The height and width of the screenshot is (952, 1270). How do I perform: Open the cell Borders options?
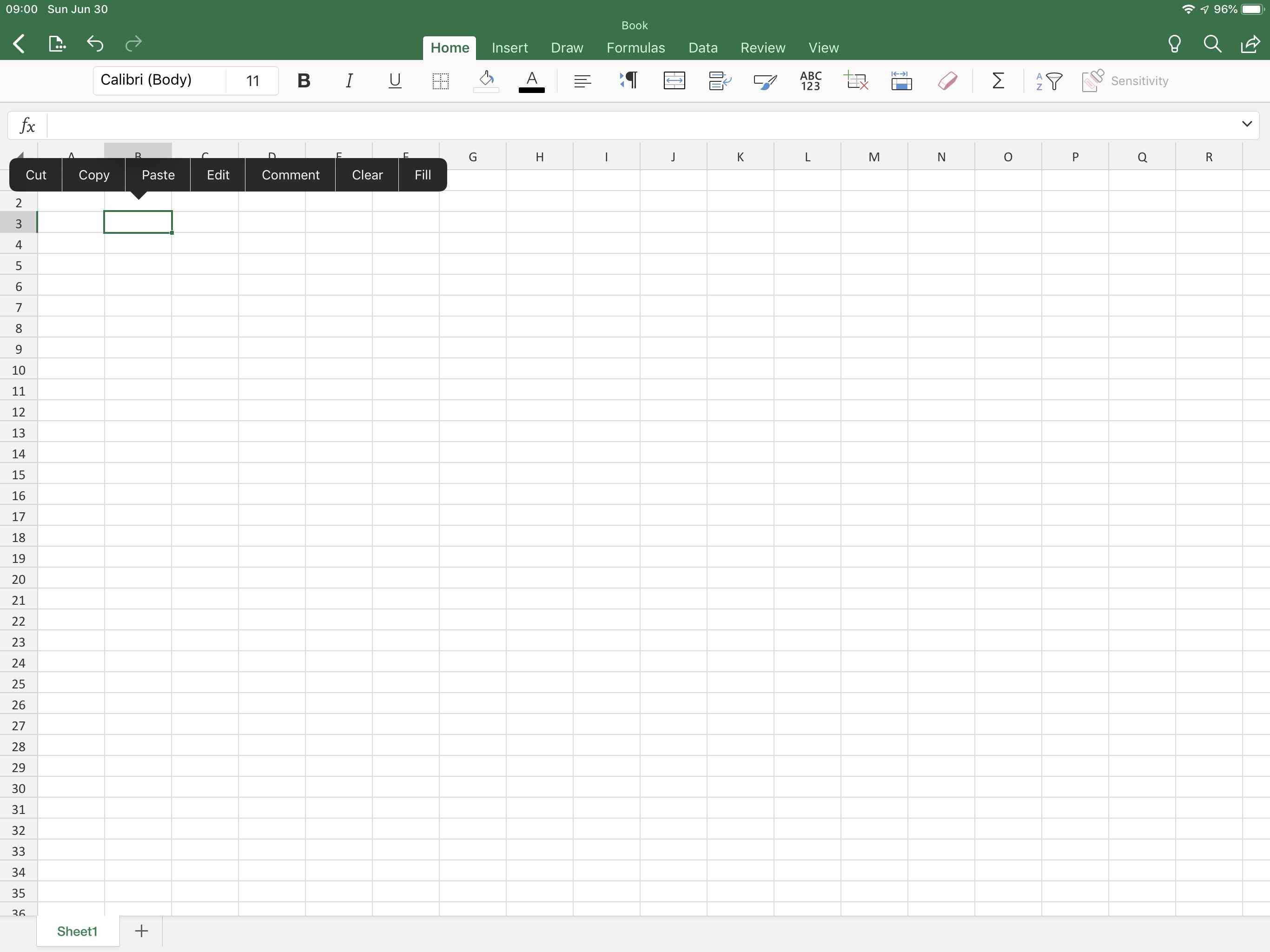pyautogui.click(x=440, y=81)
